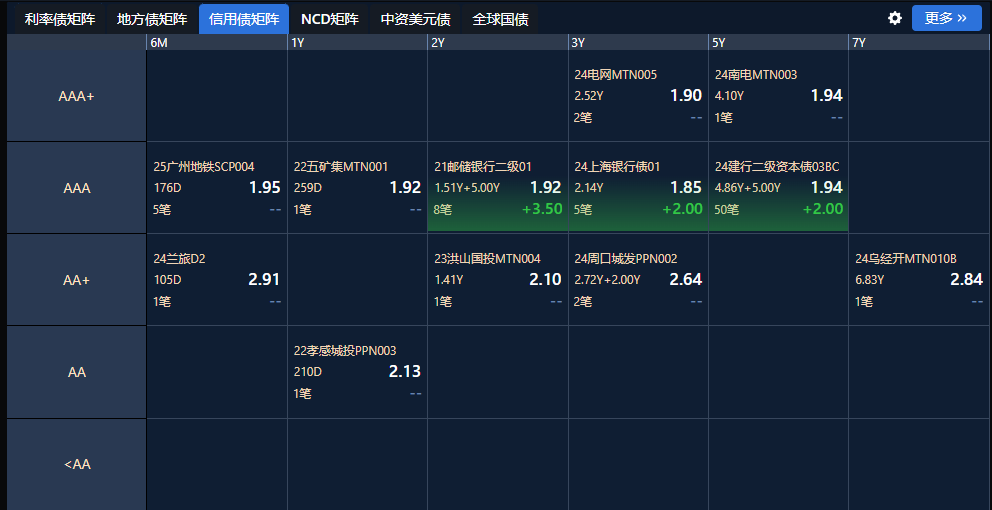Image resolution: width=992 pixels, height=510 pixels.
Task: Select the 信用债矩阵 tab
Action: click(244, 20)
